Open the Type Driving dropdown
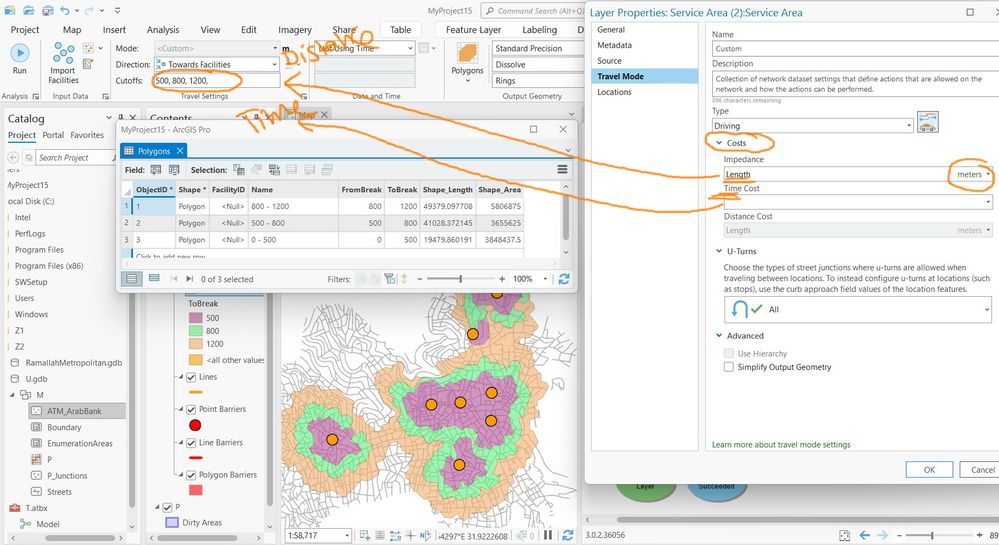999x545 pixels. click(x=909, y=126)
